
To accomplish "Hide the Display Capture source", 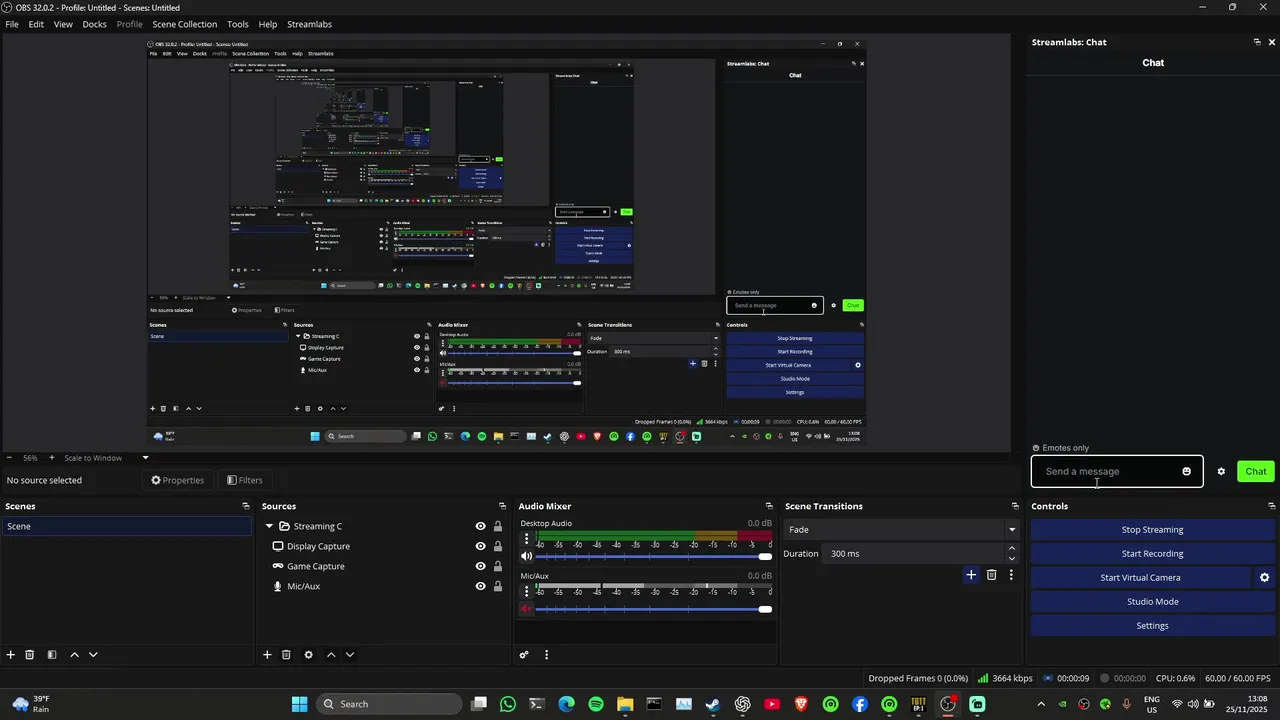I will click(x=480, y=546).
